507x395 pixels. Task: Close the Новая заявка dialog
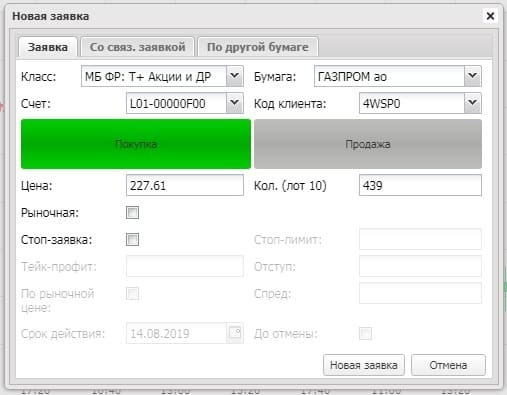[x=490, y=16]
